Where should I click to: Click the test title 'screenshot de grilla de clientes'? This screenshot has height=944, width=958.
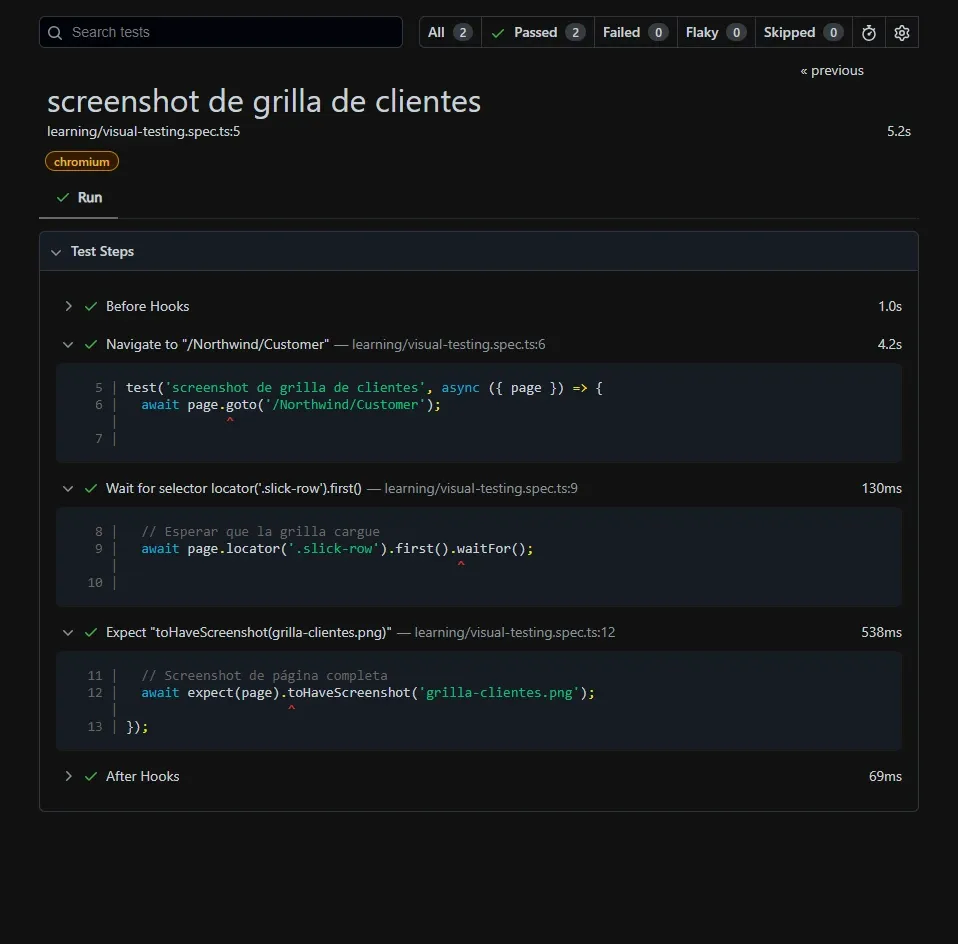click(x=264, y=101)
